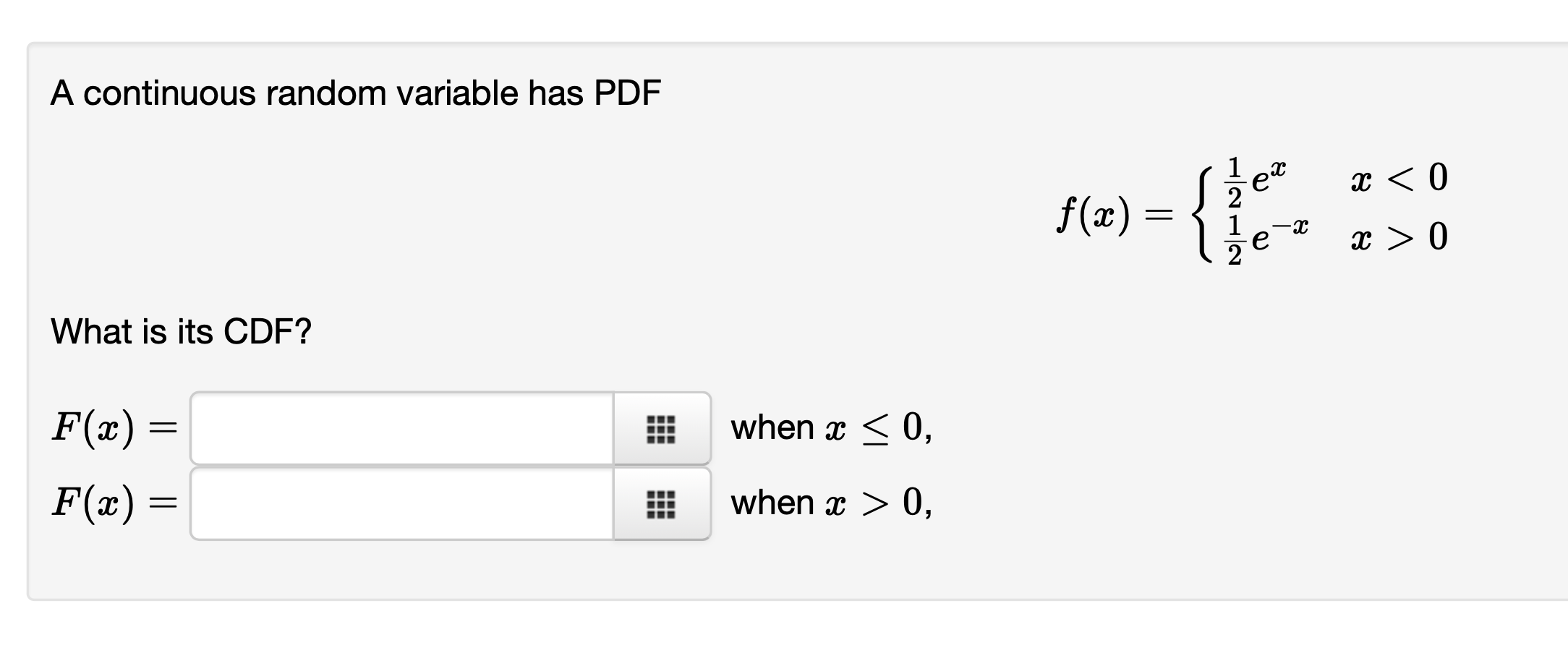Click the symbol palette icon beside the x ≤ 0 answer box
Viewport: 1568px width, 648px height.
click(x=662, y=428)
